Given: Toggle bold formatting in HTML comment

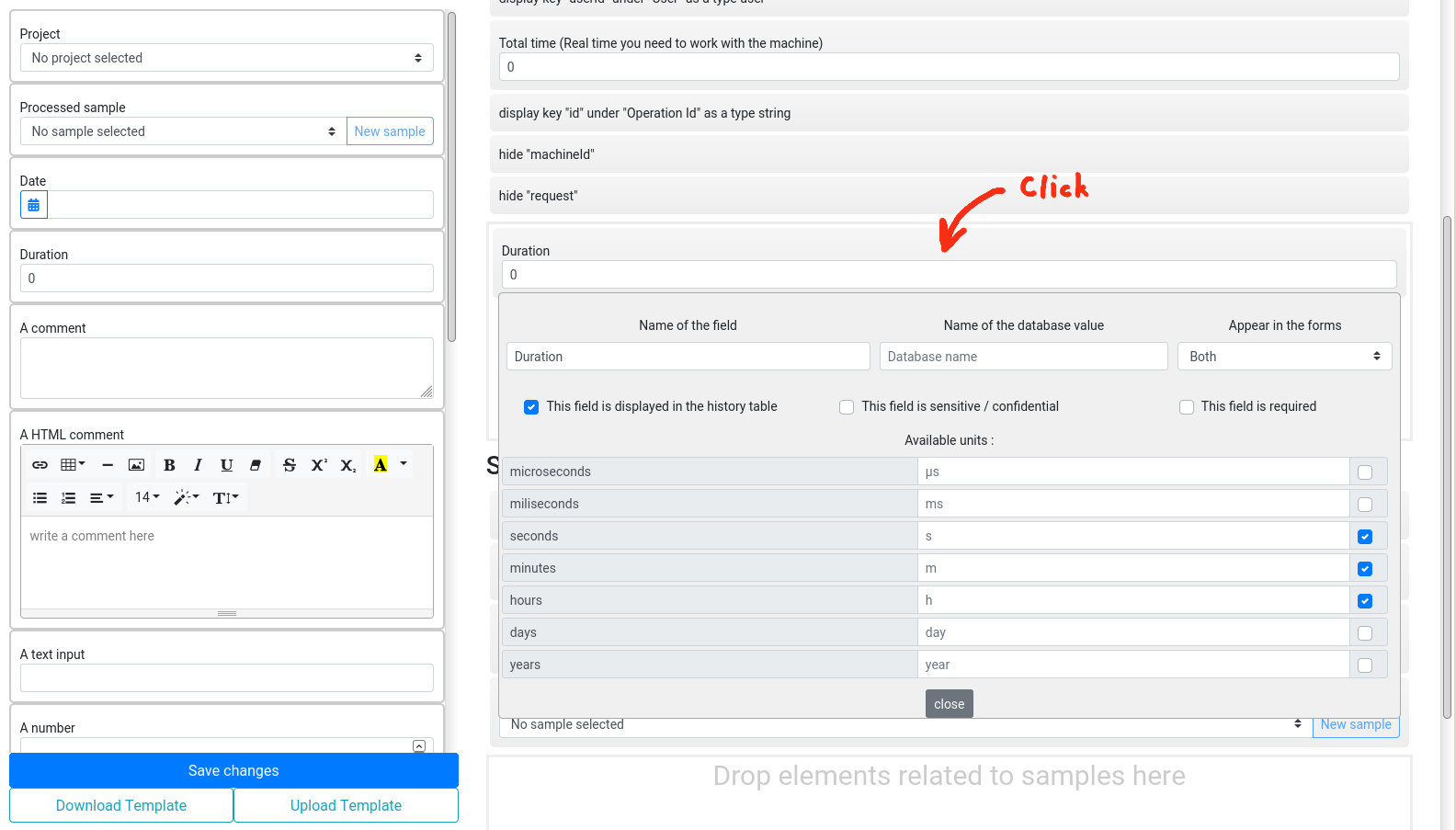Looking at the screenshot, I should pyautogui.click(x=169, y=465).
